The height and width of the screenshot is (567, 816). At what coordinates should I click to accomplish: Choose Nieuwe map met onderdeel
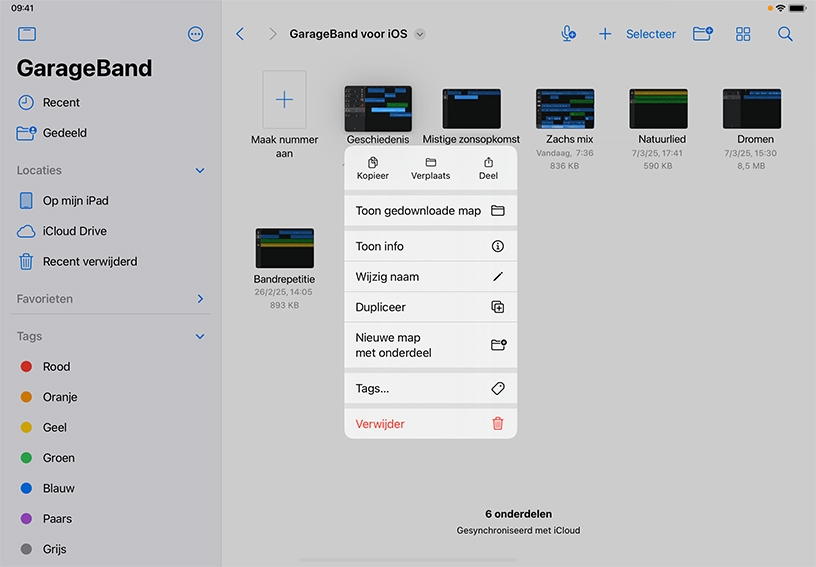pyautogui.click(x=431, y=345)
